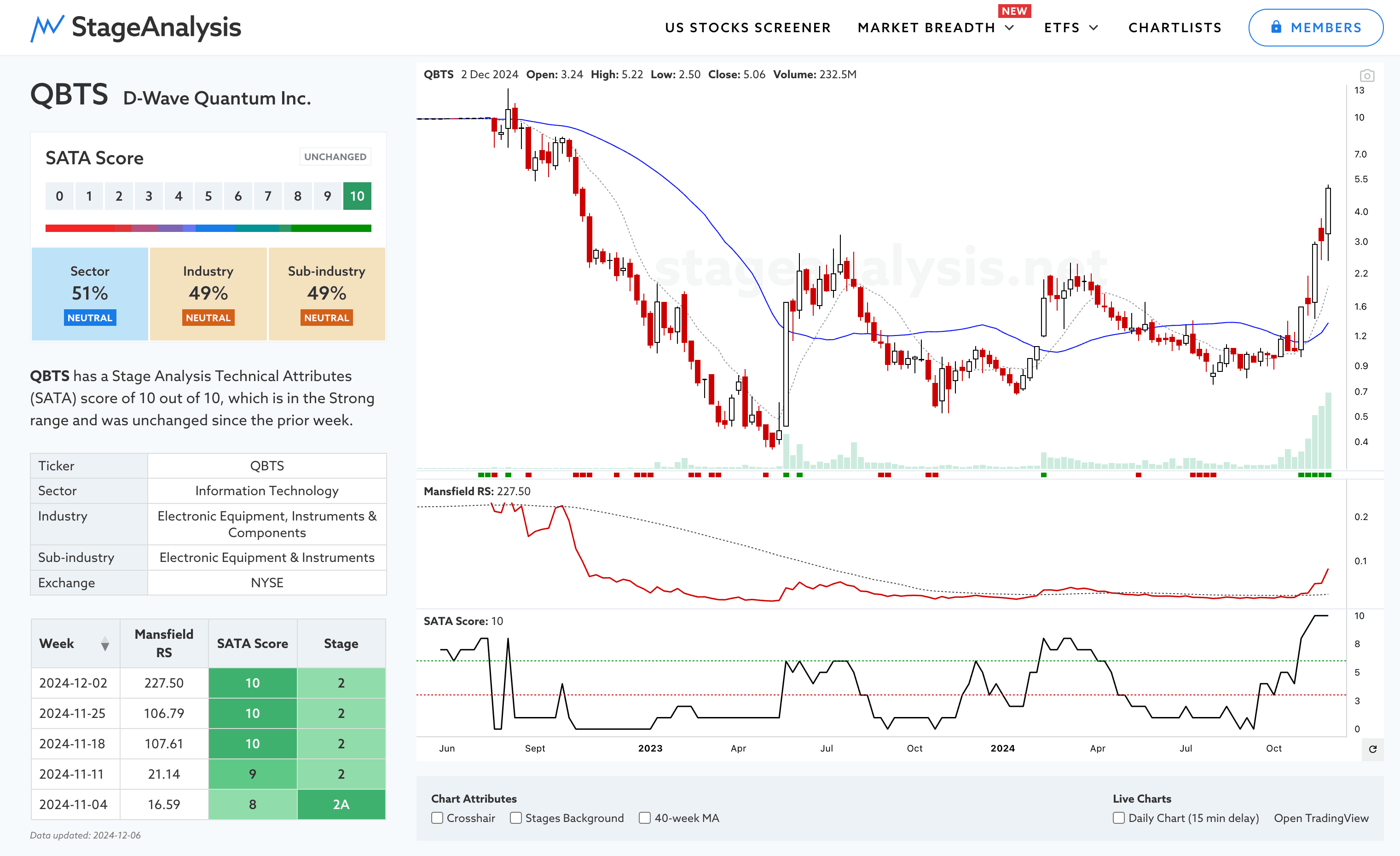This screenshot has width=1400, height=856.
Task: Open the Chartlists menu item
Action: [1174, 28]
